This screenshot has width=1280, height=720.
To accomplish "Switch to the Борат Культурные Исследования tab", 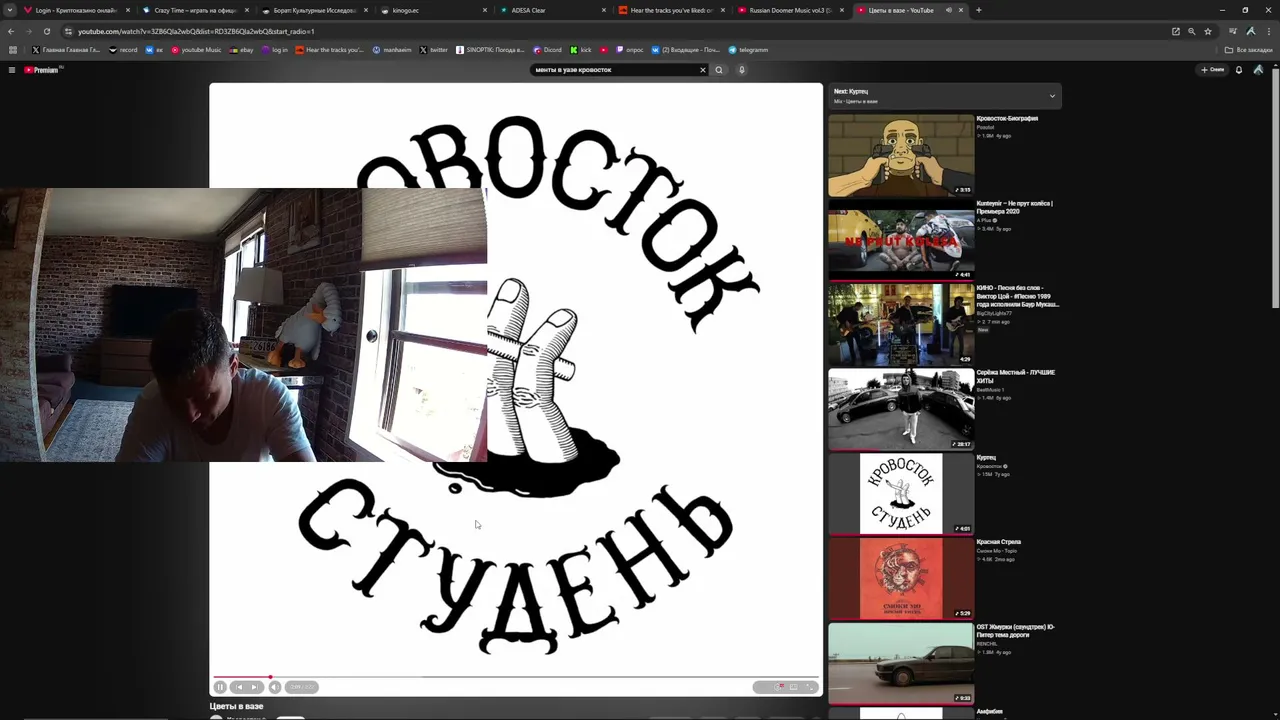I will pos(314,10).
